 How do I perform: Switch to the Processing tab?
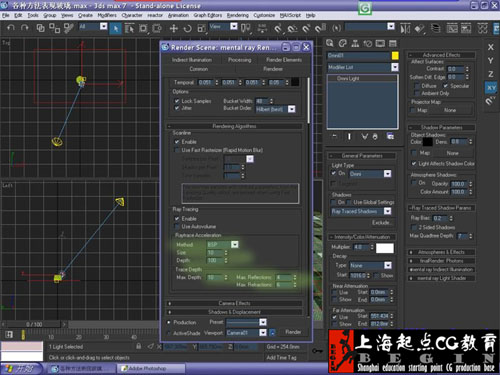coord(240,60)
